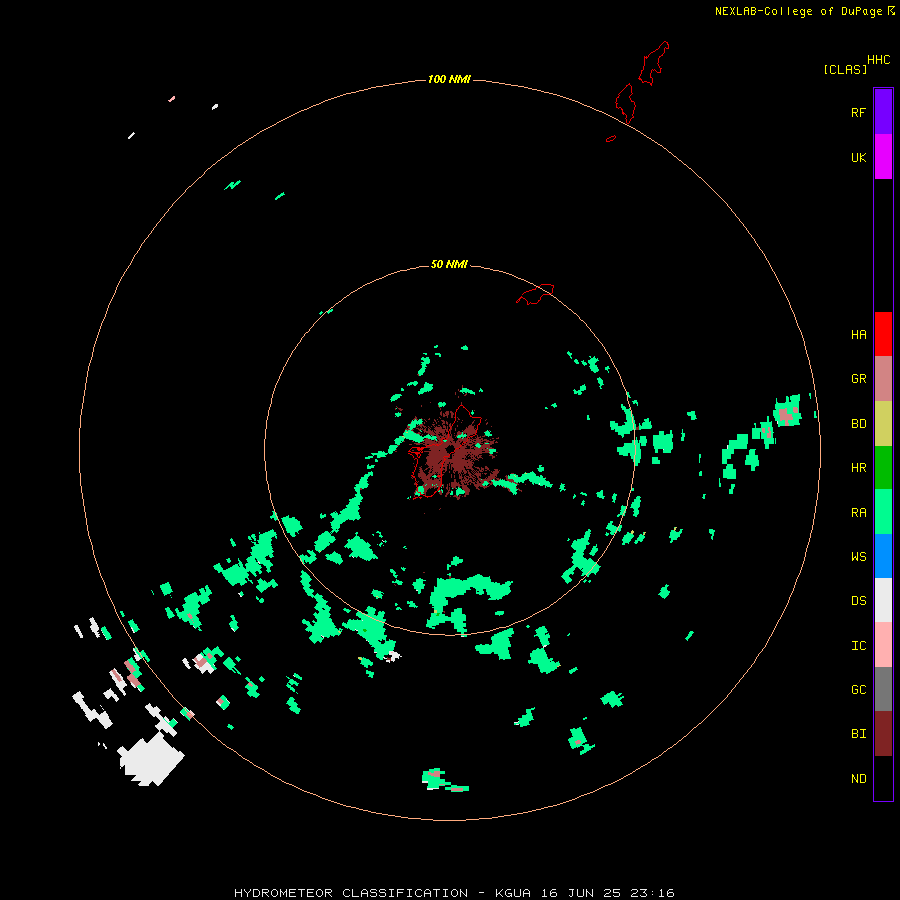
Task: Click the 50 NMI range ring label
Action: 449,265
